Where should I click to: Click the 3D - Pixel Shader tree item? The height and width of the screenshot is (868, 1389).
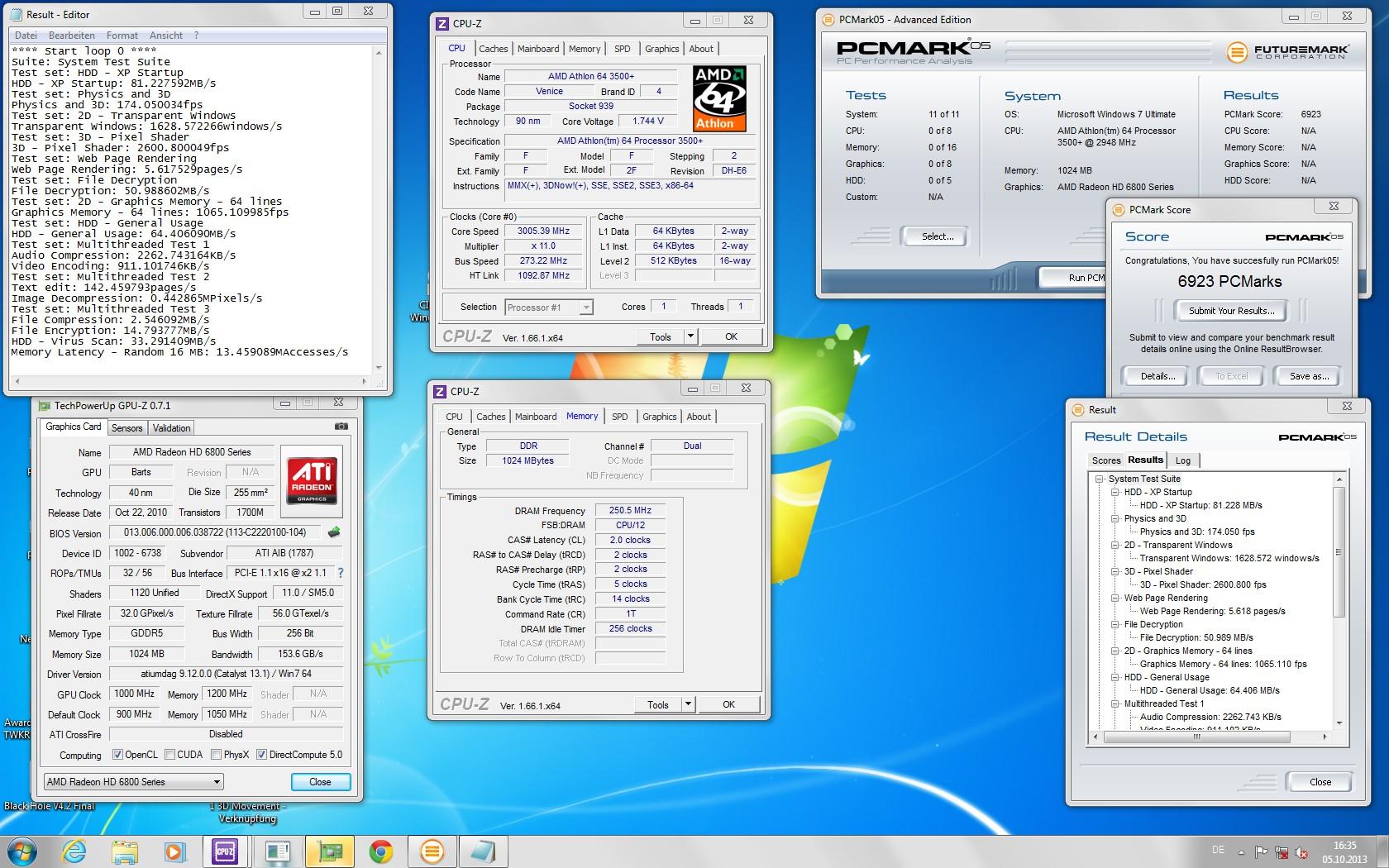(x=1158, y=571)
